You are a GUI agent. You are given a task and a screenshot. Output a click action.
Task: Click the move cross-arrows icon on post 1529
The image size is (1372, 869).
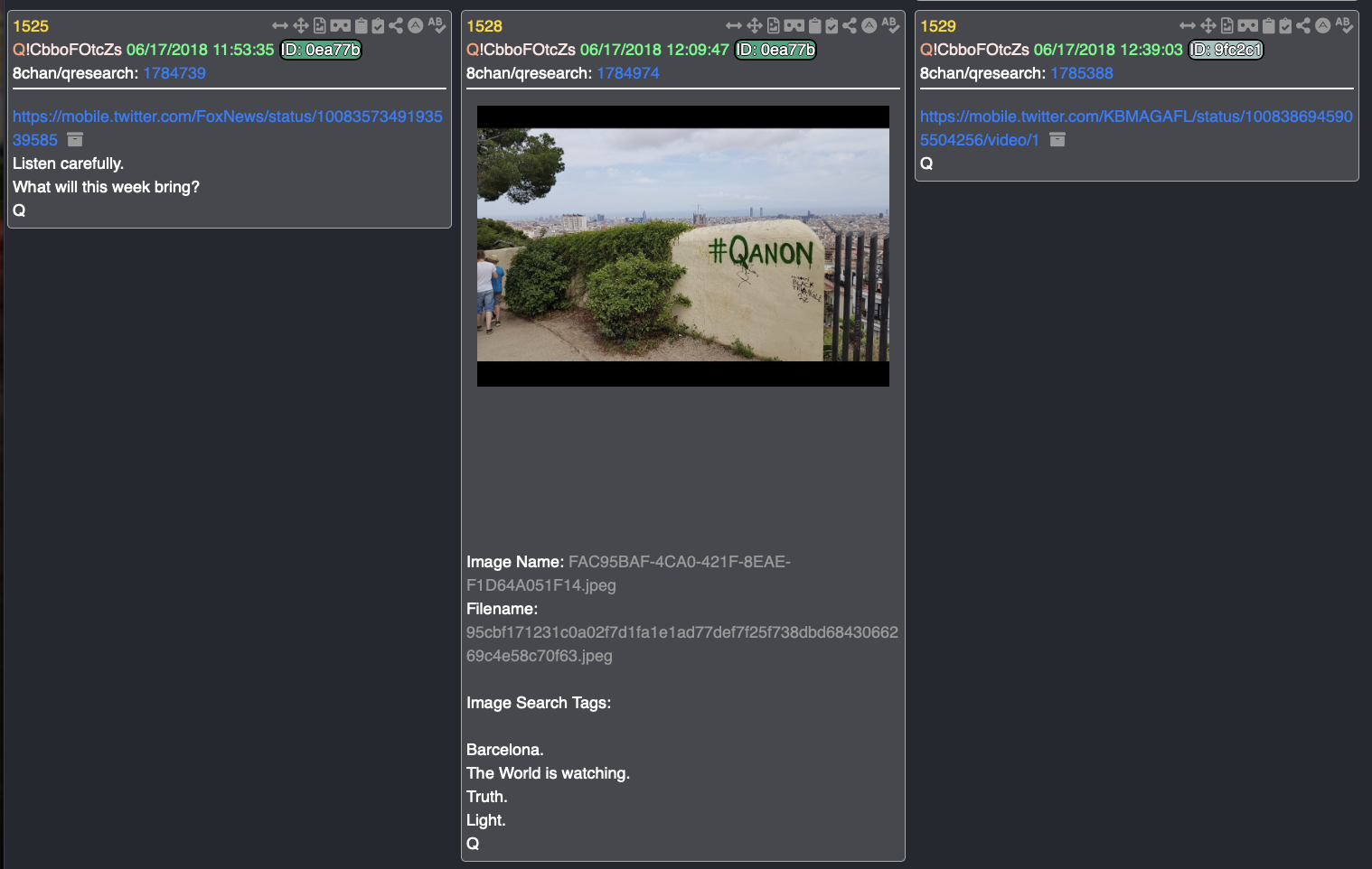coord(1208,26)
